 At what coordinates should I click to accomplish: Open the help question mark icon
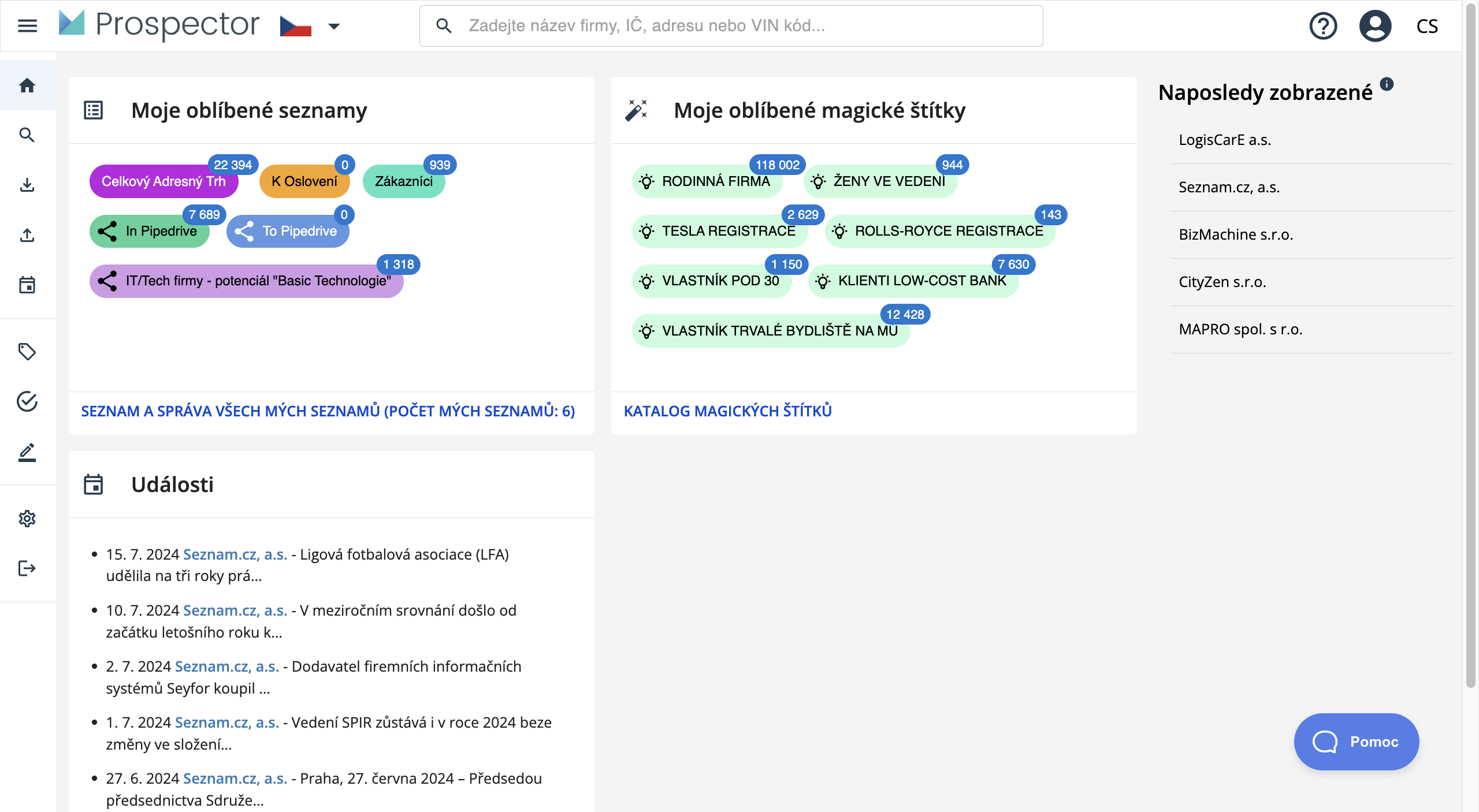pos(1323,26)
